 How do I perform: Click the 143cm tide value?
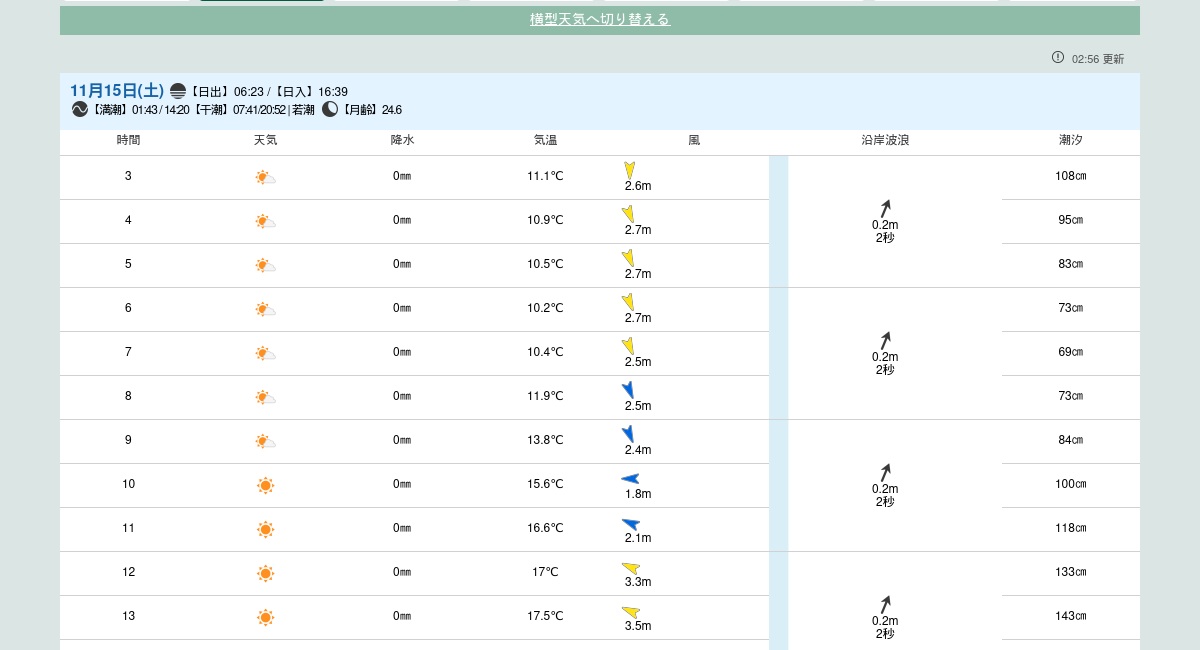[1070, 616]
